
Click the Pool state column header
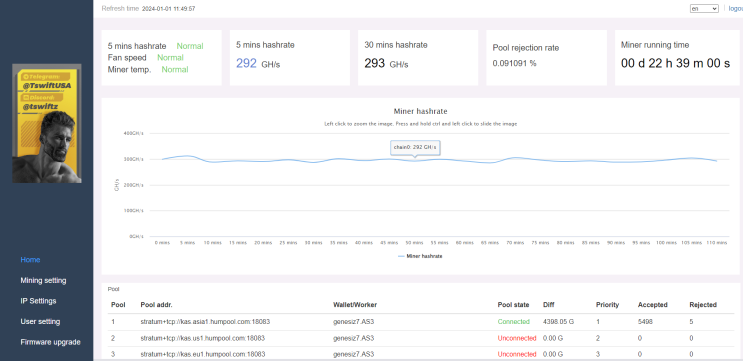point(513,305)
